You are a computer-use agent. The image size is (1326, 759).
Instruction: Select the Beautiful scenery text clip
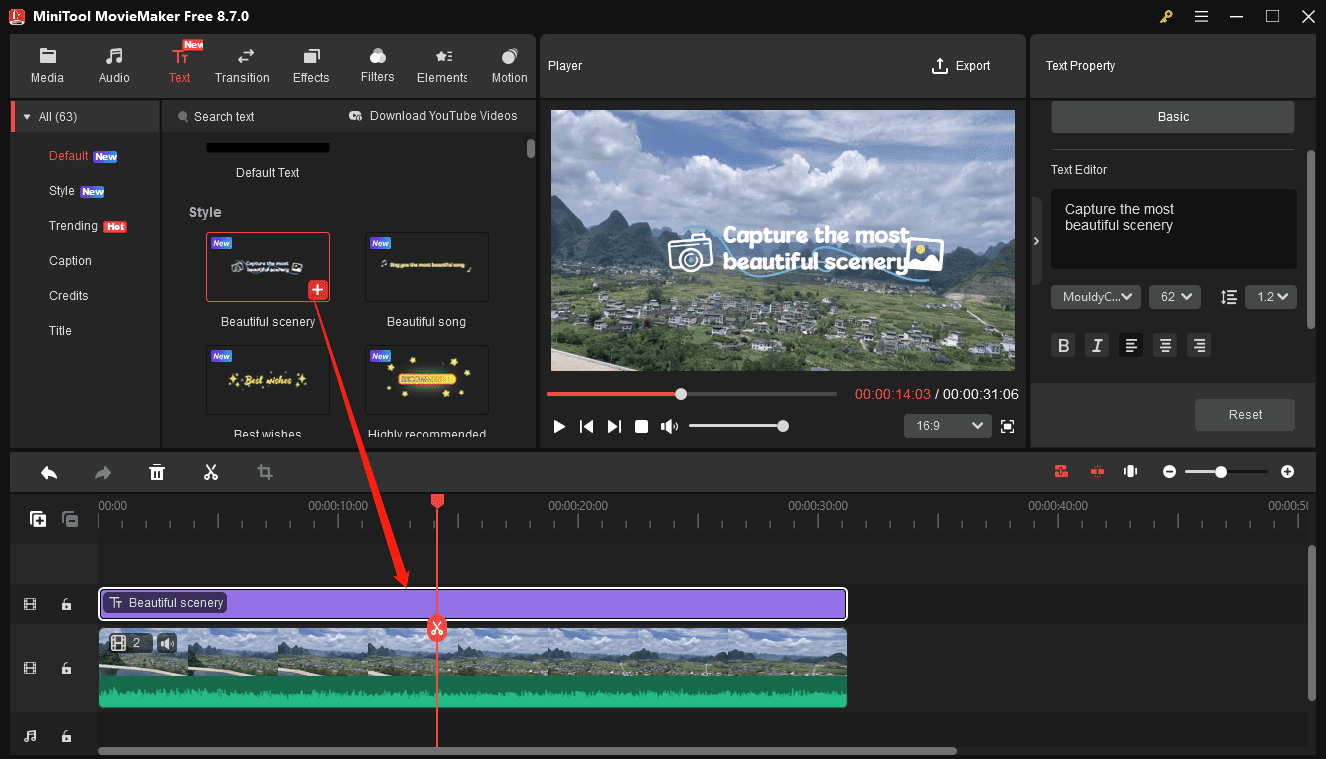pyautogui.click(x=473, y=603)
